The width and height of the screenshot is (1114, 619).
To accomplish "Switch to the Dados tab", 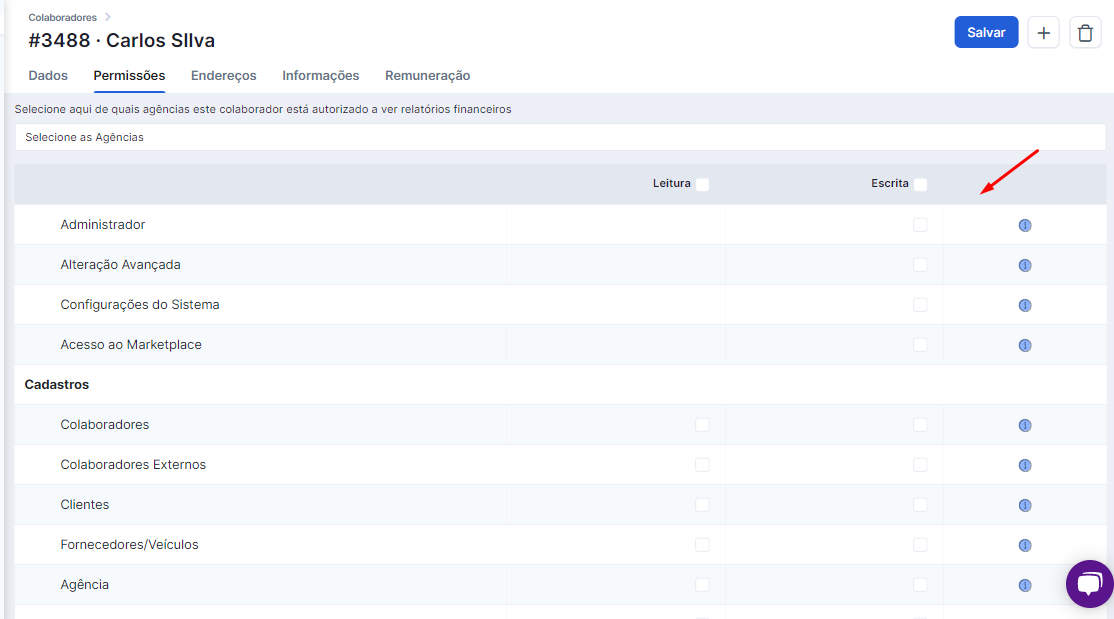I will tap(48, 75).
